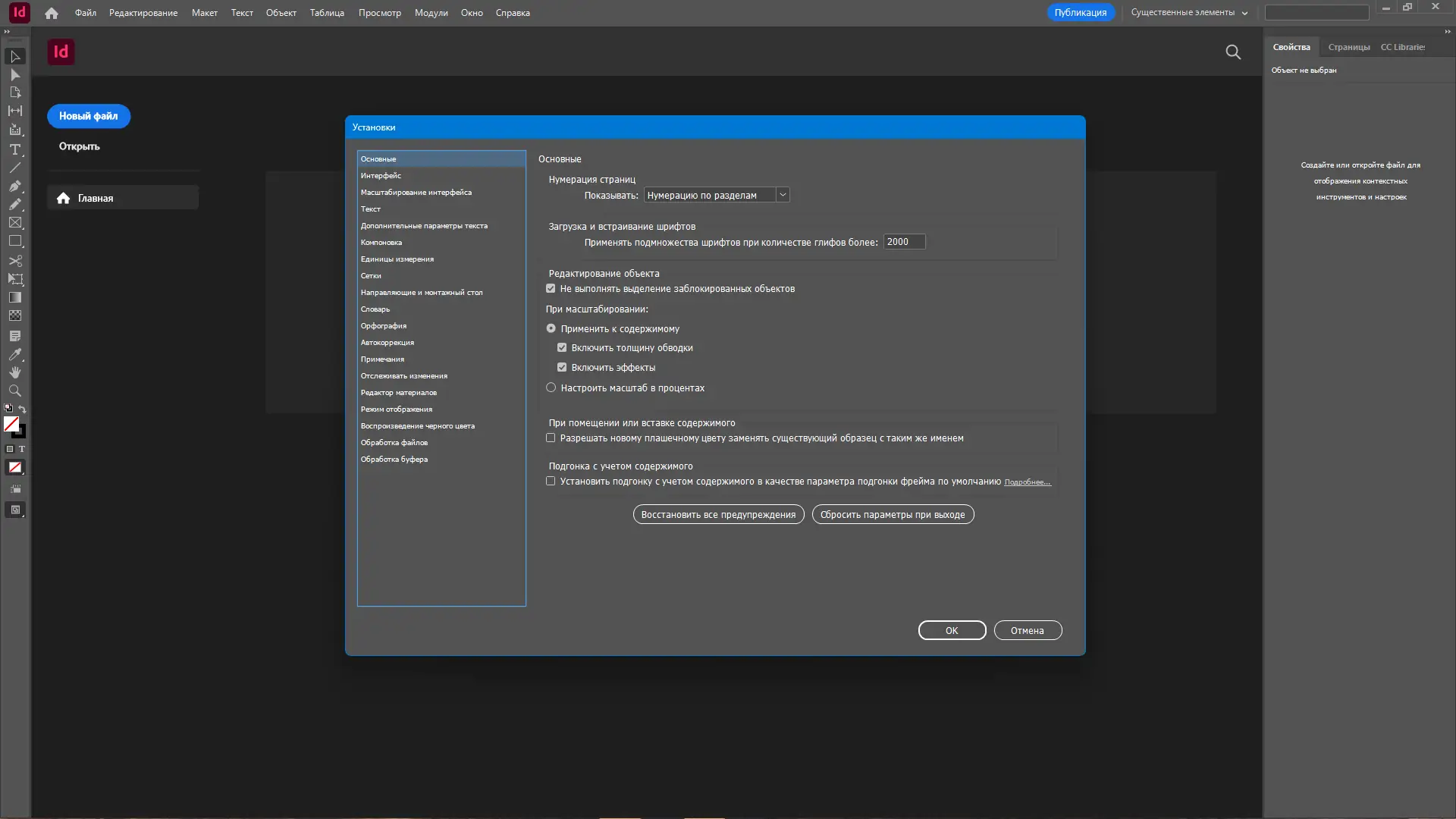The width and height of the screenshot is (1456, 819).
Task: Click the fill color swatch in toolbar
Action: click(x=11, y=424)
